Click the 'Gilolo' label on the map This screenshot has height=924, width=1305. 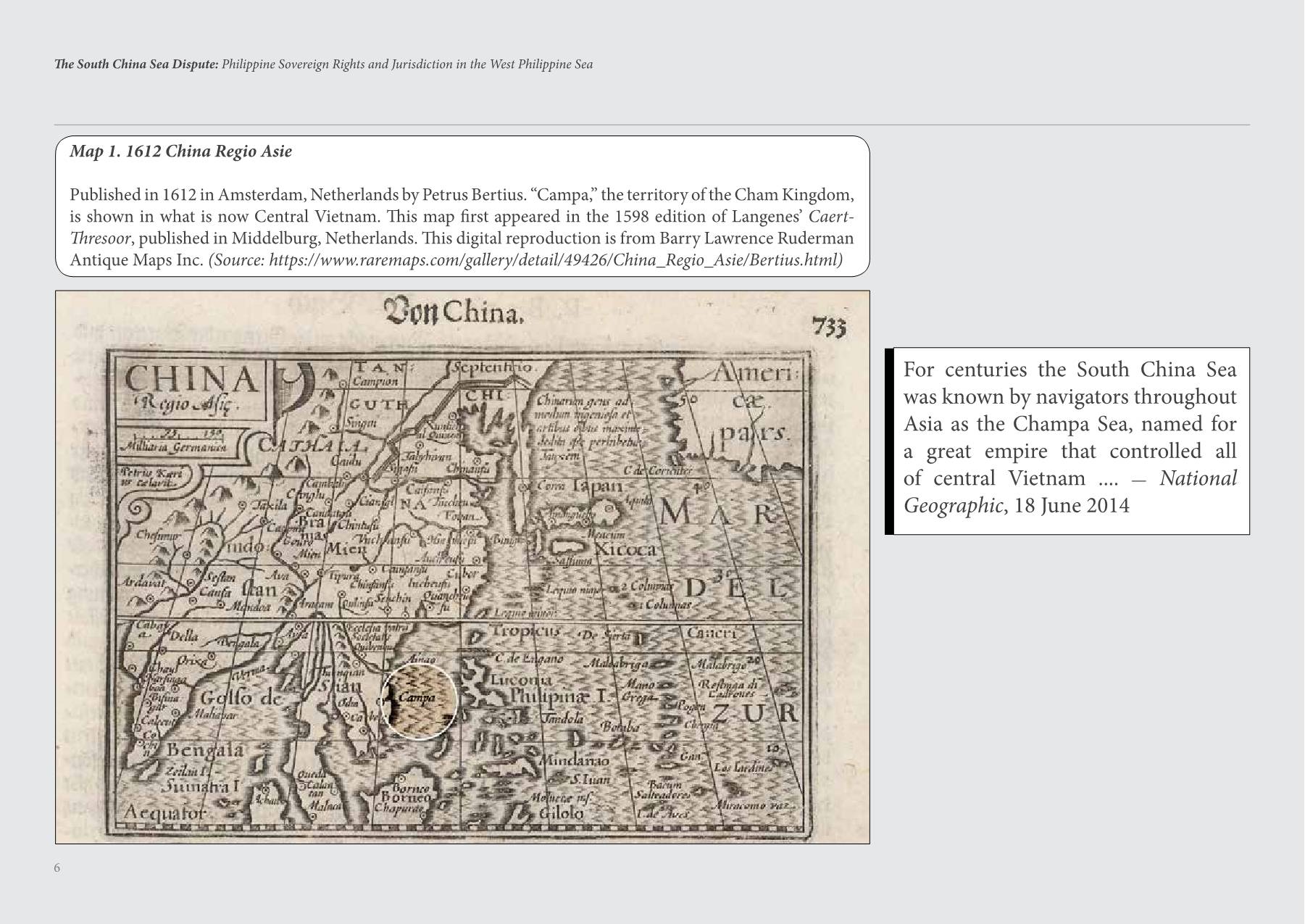(x=561, y=813)
